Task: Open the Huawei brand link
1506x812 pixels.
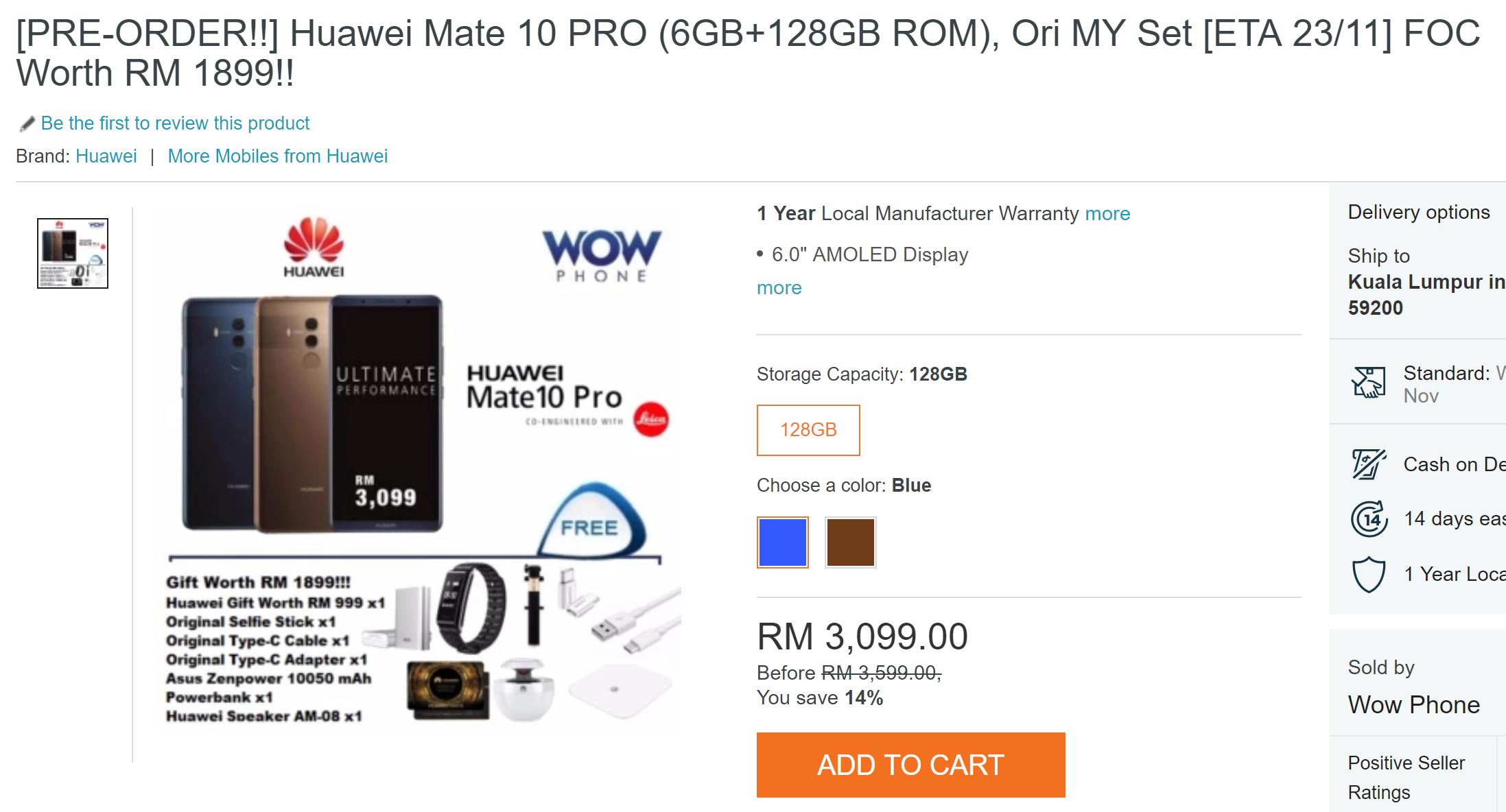Action: (106, 156)
